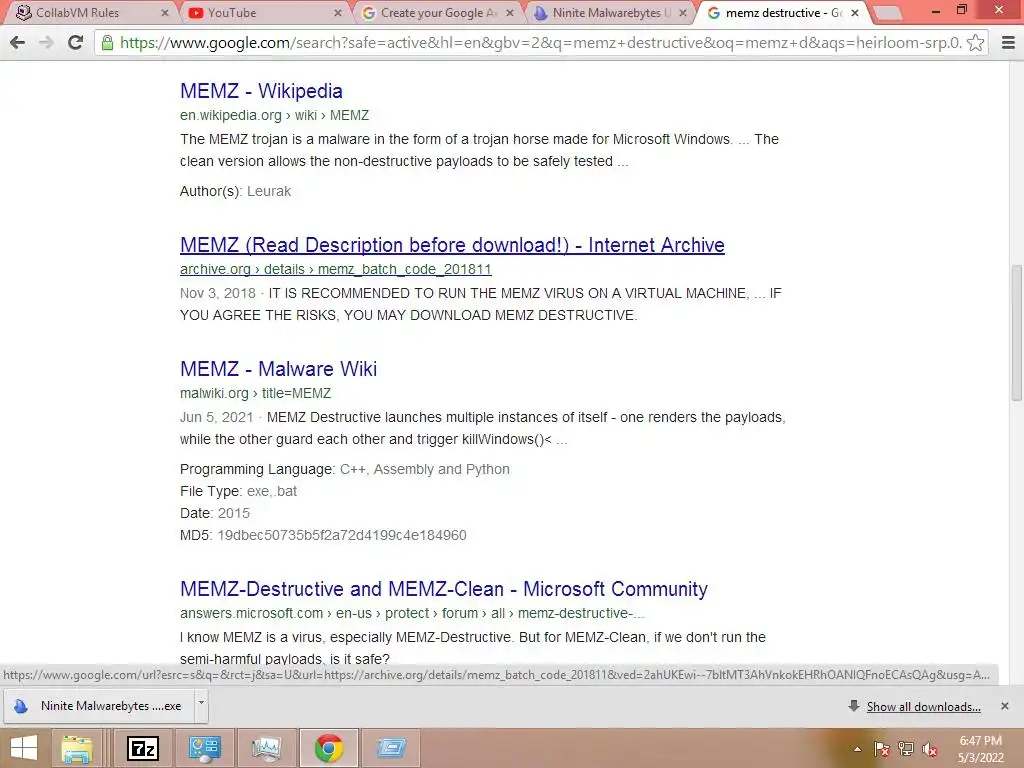Screen dimensions: 1024x768
Task: Go back using the browser back arrow
Action: coord(17,43)
